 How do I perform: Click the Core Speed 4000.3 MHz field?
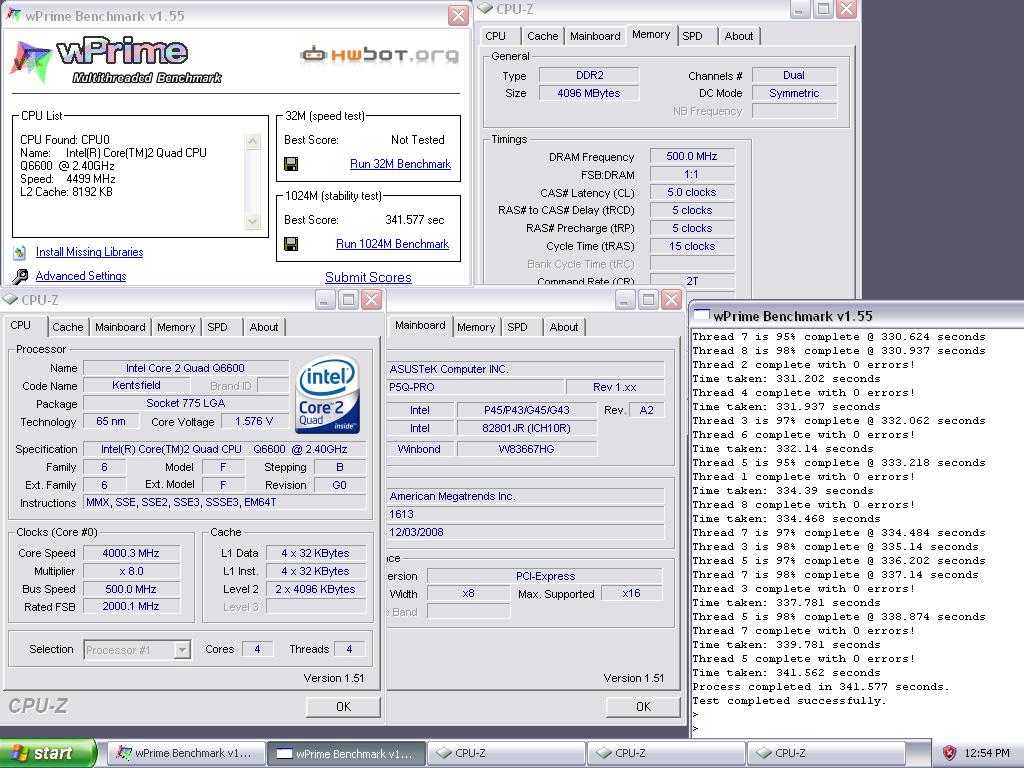point(131,553)
